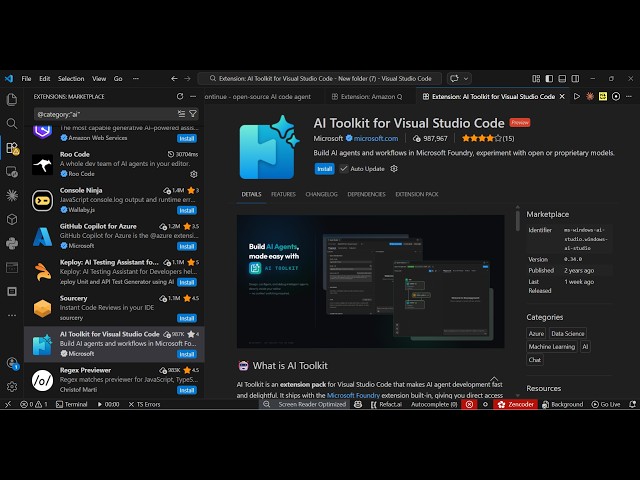Open the Customize Layout icon
This screenshot has height=480, width=640.
point(536,78)
